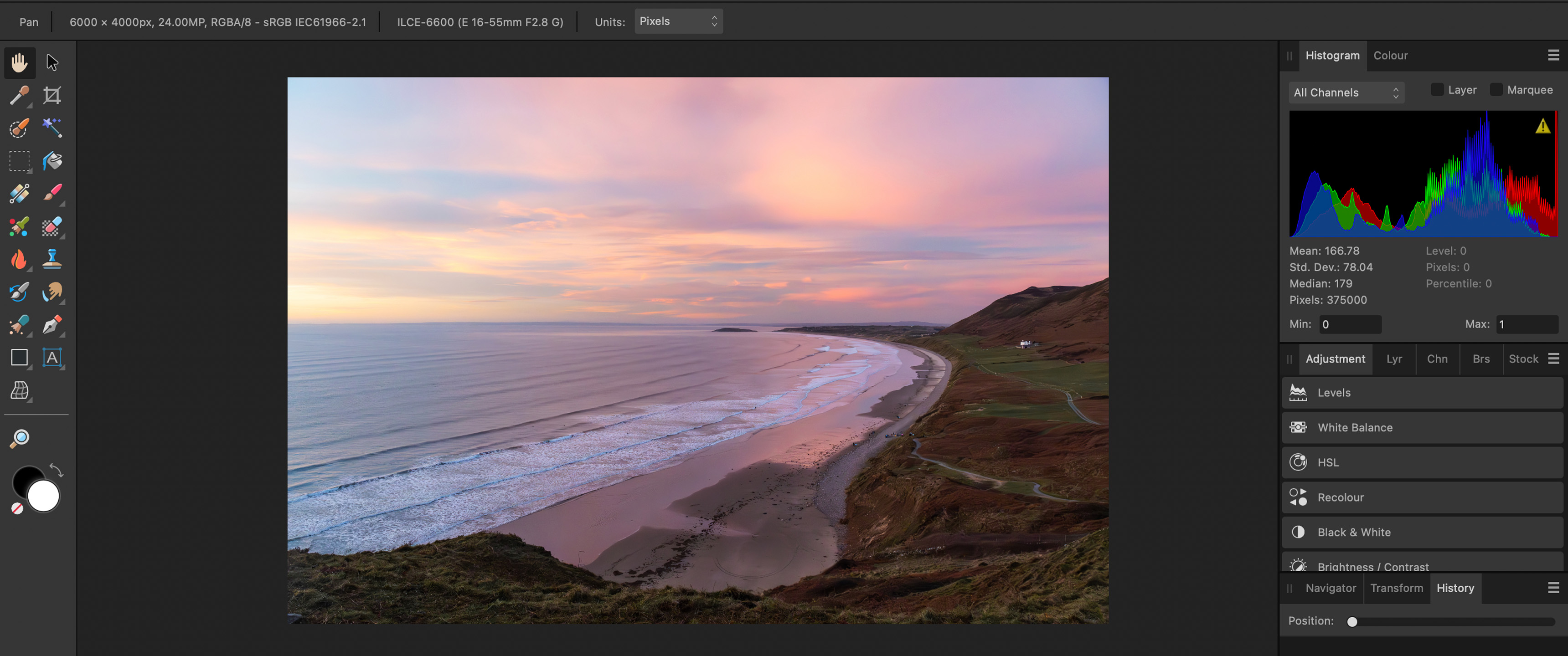This screenshot has height=656, width=1568.
Task: Switch to the Adjustment tab
Action: (x=1335, y=357)
